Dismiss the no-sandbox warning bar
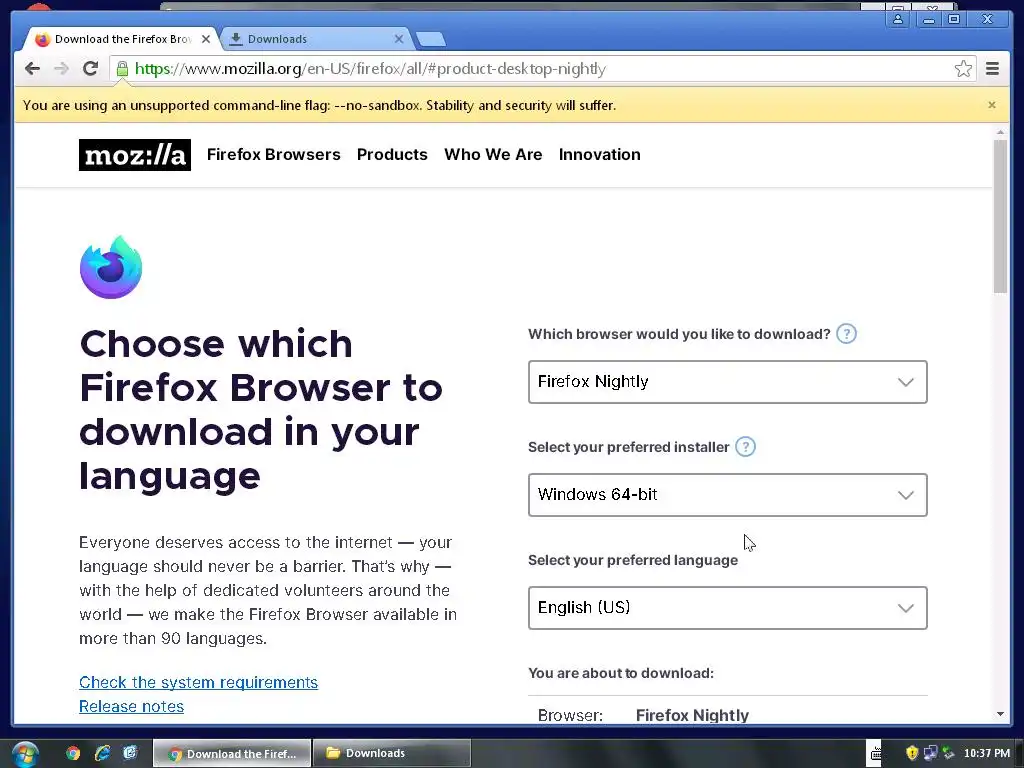The image size is (1024, 768). [992, 105]
